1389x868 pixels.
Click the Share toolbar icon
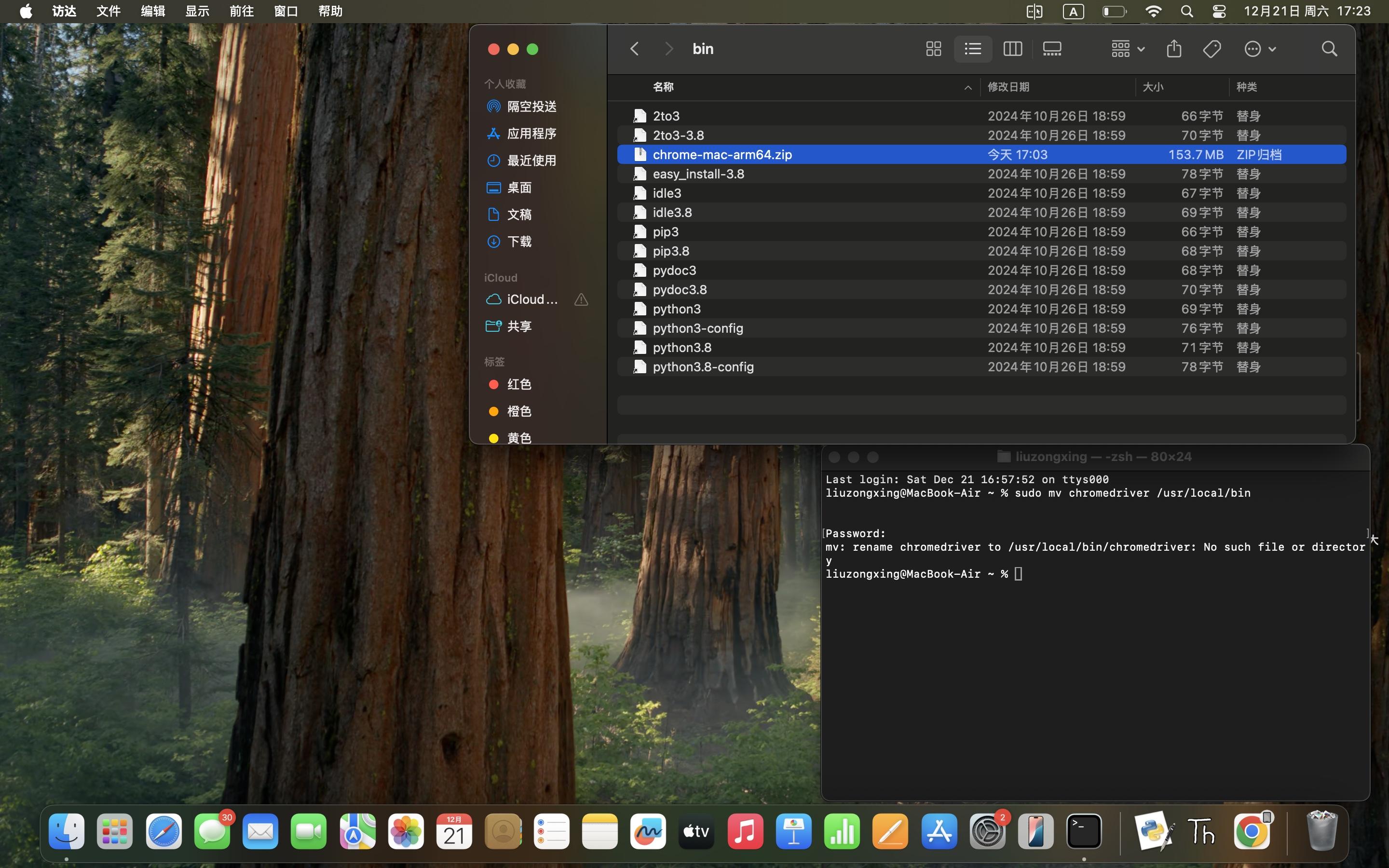(1174, 49)
